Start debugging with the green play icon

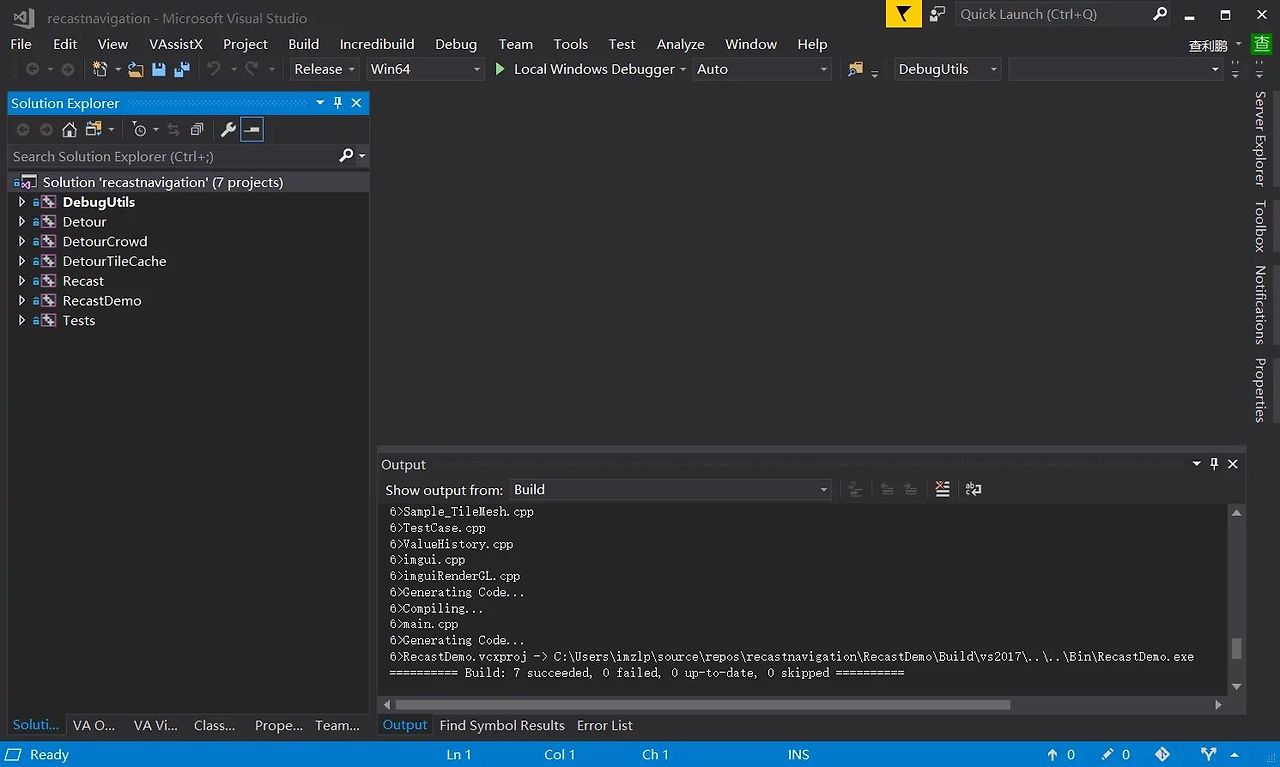[x=501, y=69]
